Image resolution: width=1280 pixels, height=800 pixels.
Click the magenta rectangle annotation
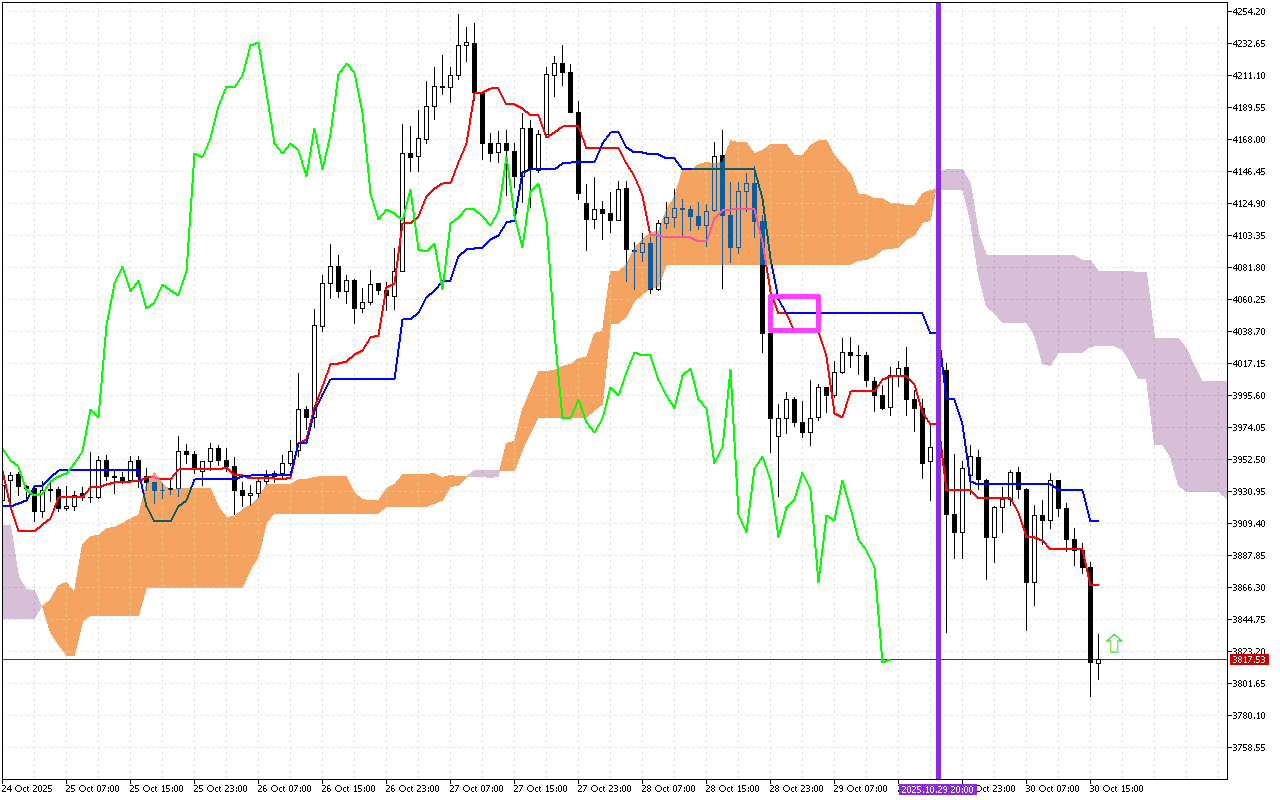[795, 312]
